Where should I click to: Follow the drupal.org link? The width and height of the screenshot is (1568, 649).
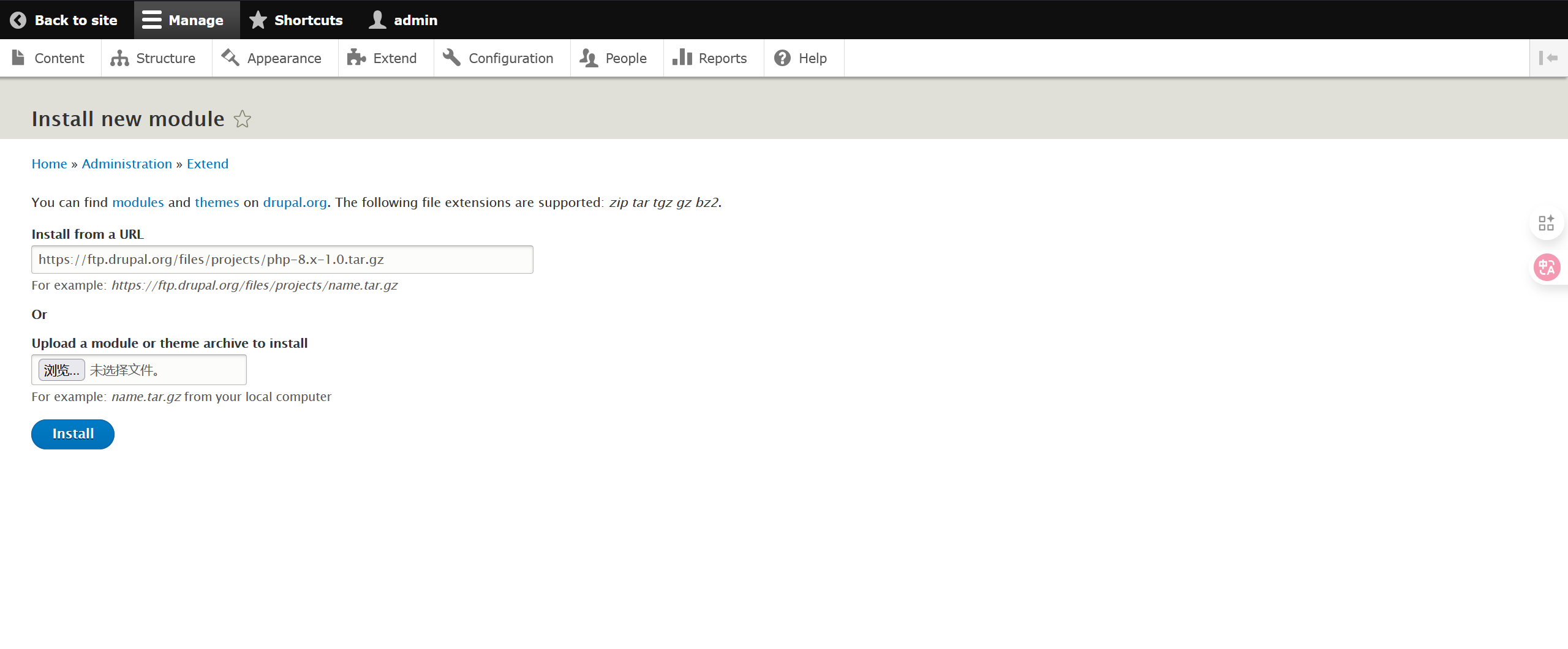(295, 203)
